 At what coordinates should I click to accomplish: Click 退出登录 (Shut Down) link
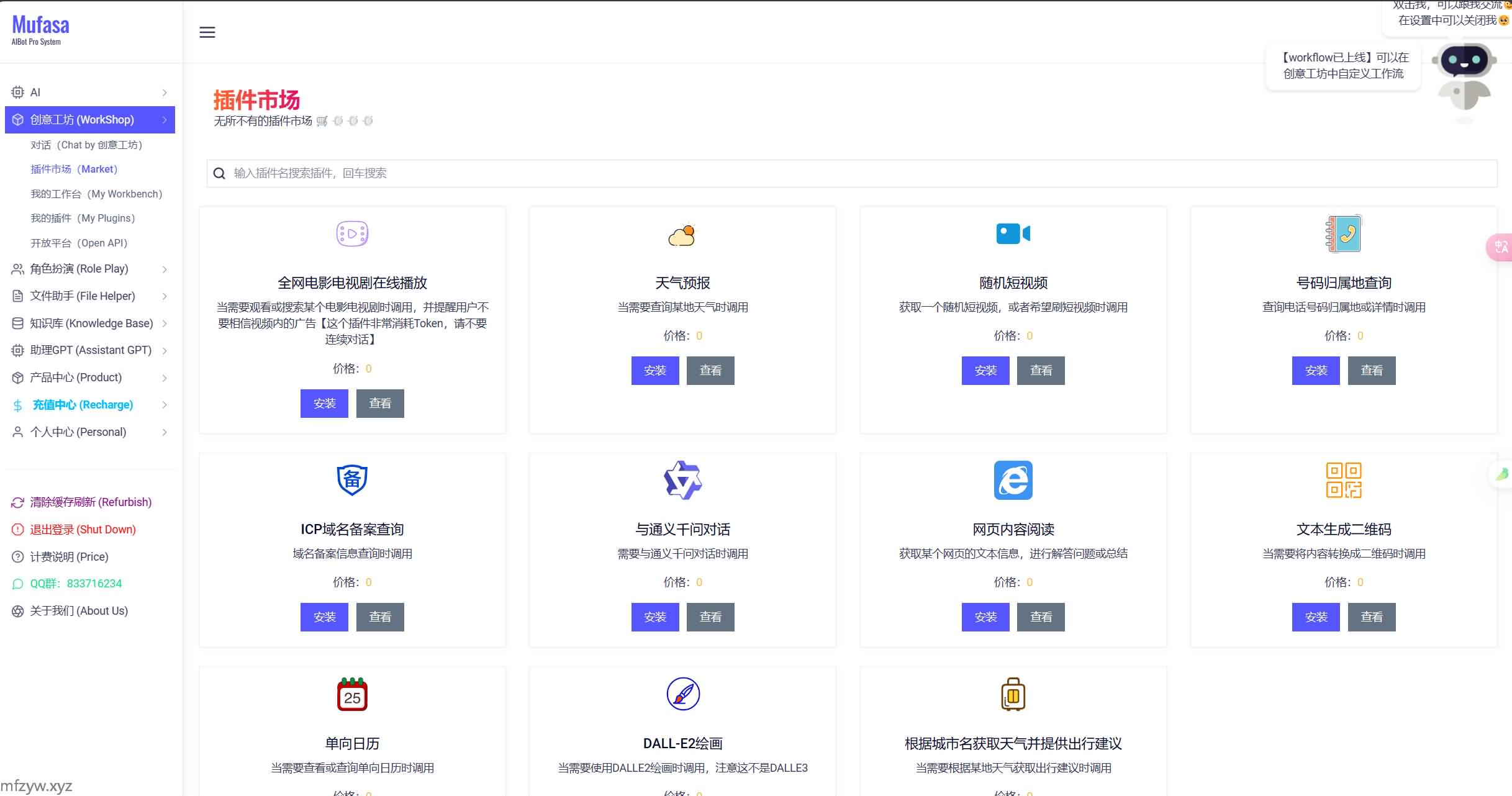[83, 530]
